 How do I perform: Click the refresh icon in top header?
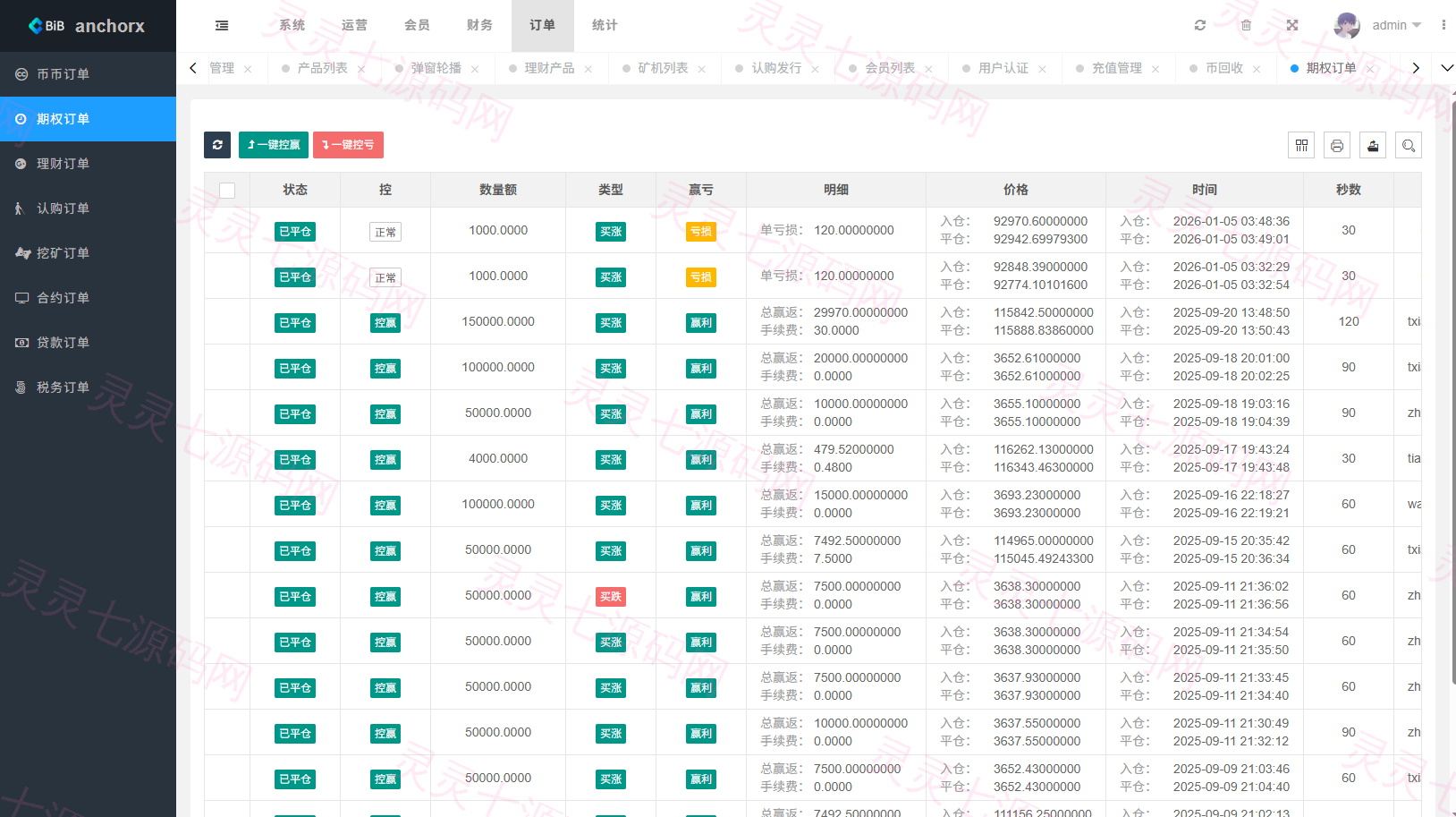[x=1200, y=25]
